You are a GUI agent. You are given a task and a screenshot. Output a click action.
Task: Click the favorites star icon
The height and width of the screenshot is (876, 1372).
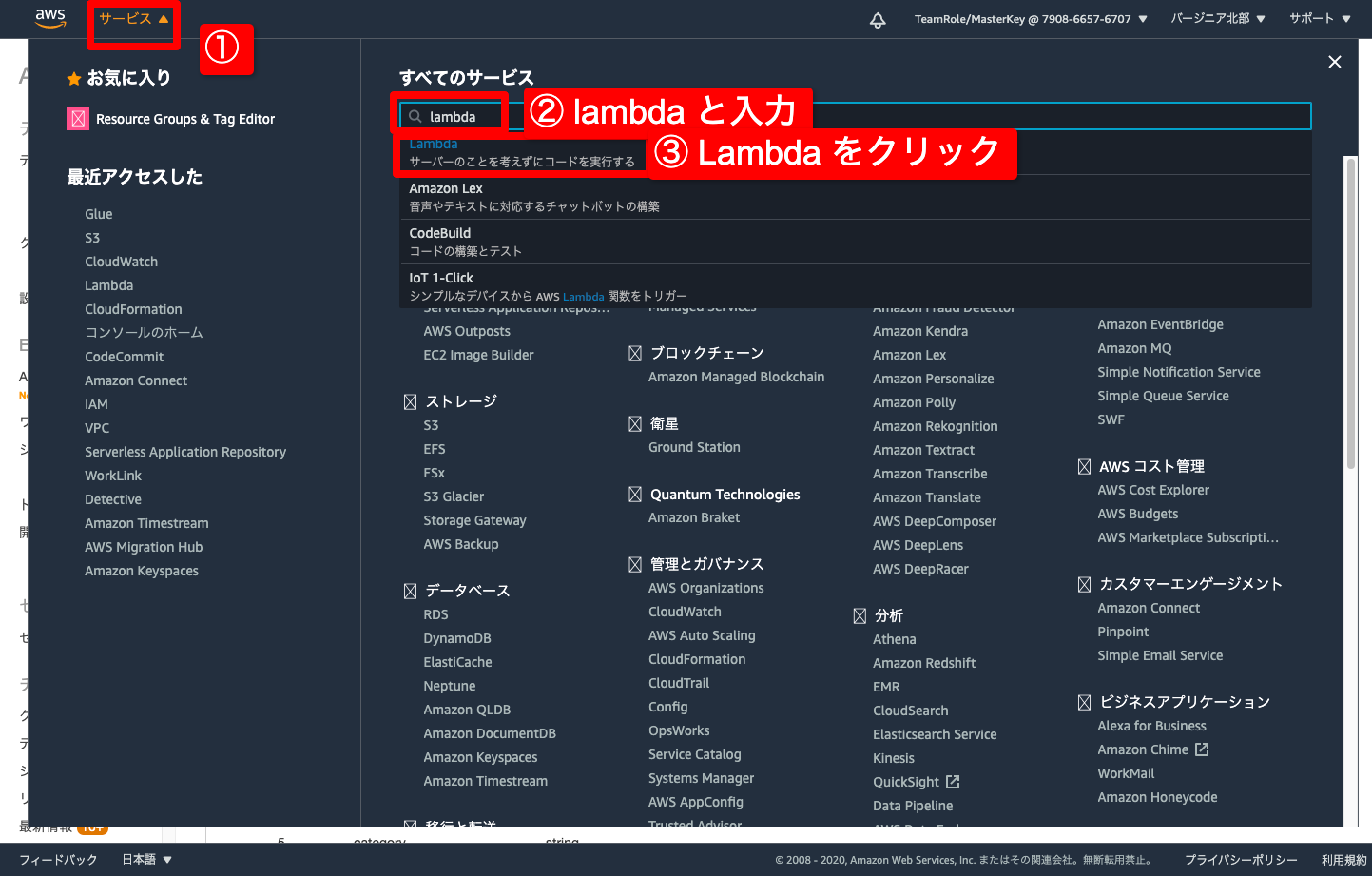click(x=74, y=79)
